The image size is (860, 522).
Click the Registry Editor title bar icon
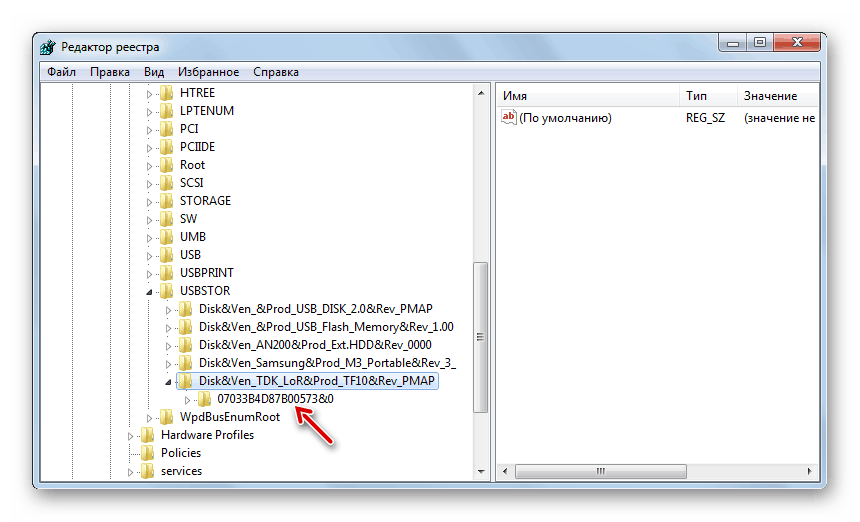tap(48, 47)
